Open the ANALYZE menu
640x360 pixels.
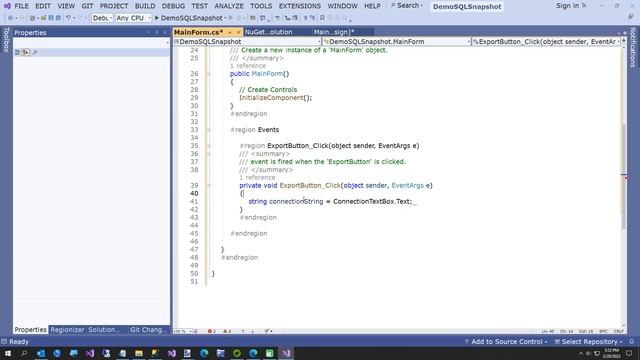(229, 6)
